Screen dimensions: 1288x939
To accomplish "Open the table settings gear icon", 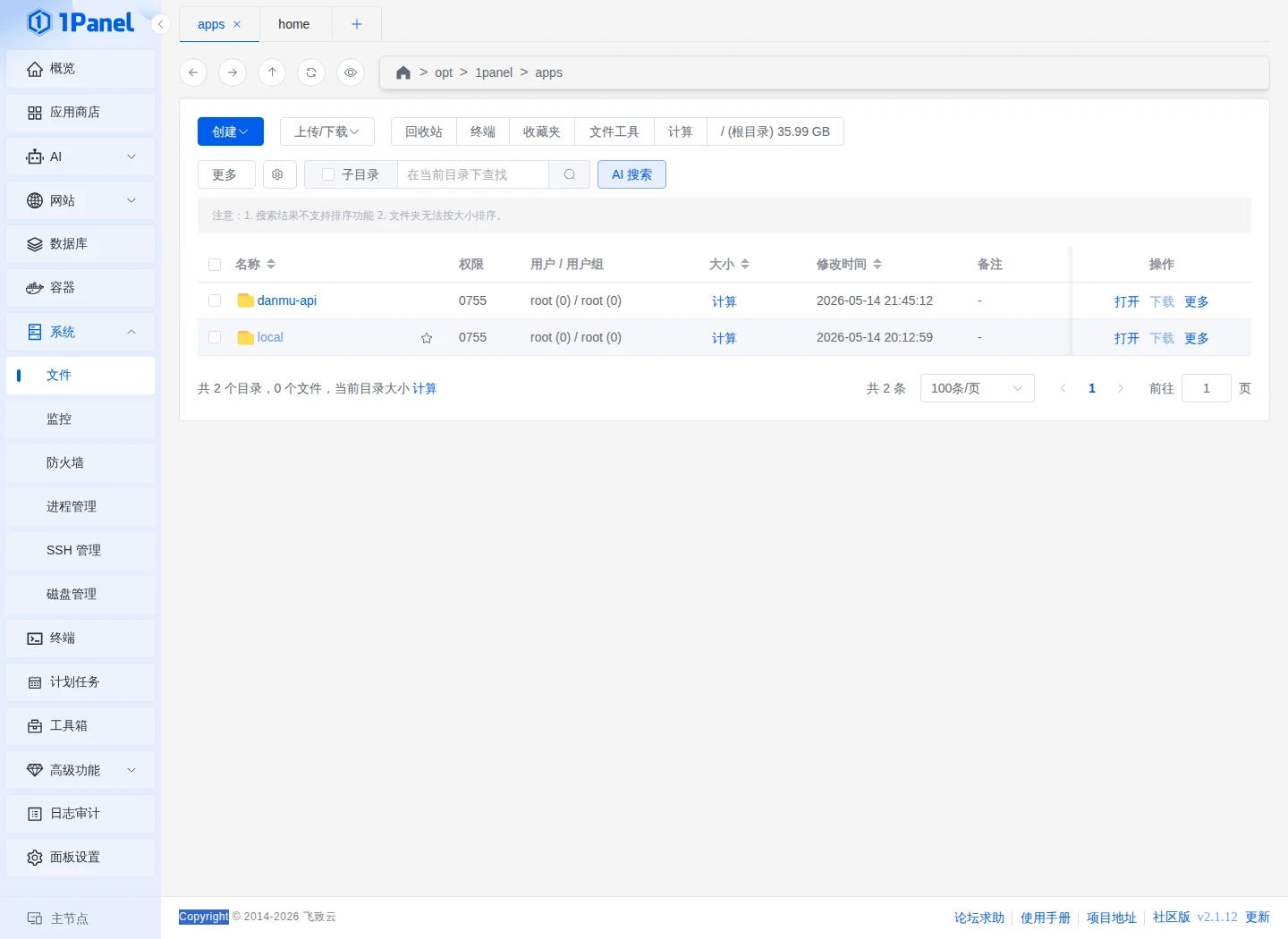I will pos(278,174).
